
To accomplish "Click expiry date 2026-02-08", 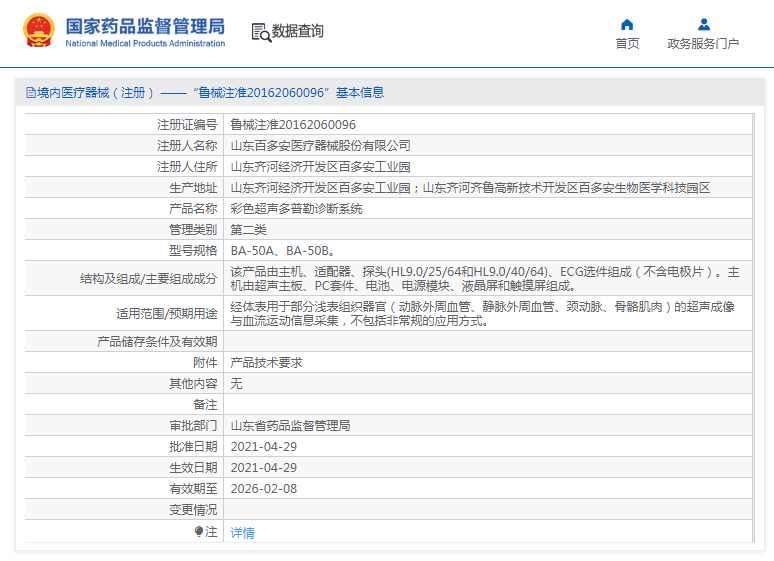I will click(264, 489).
